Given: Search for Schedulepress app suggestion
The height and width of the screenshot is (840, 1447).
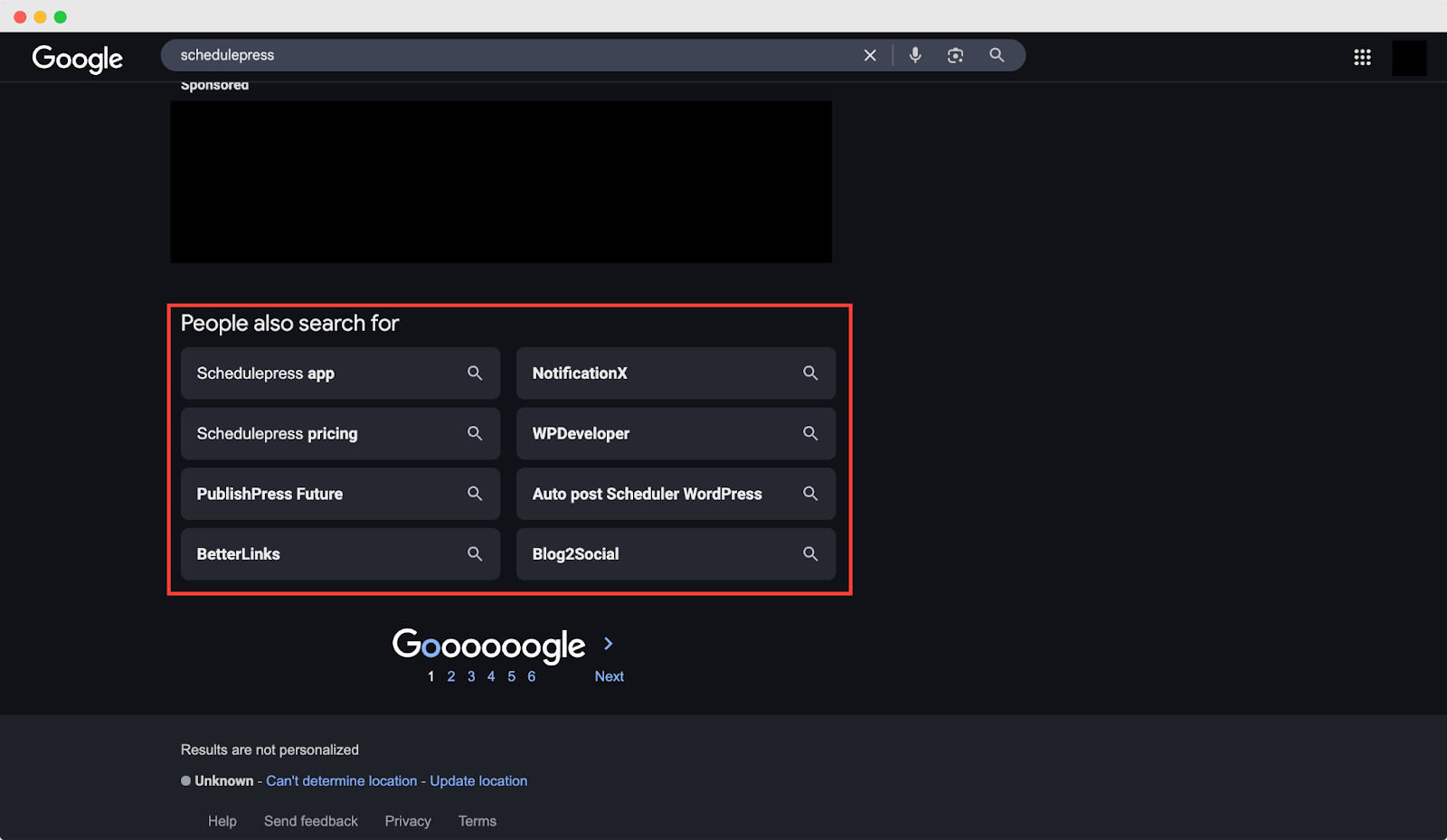Looking at the screenshot, I should (x=340, y=373).
